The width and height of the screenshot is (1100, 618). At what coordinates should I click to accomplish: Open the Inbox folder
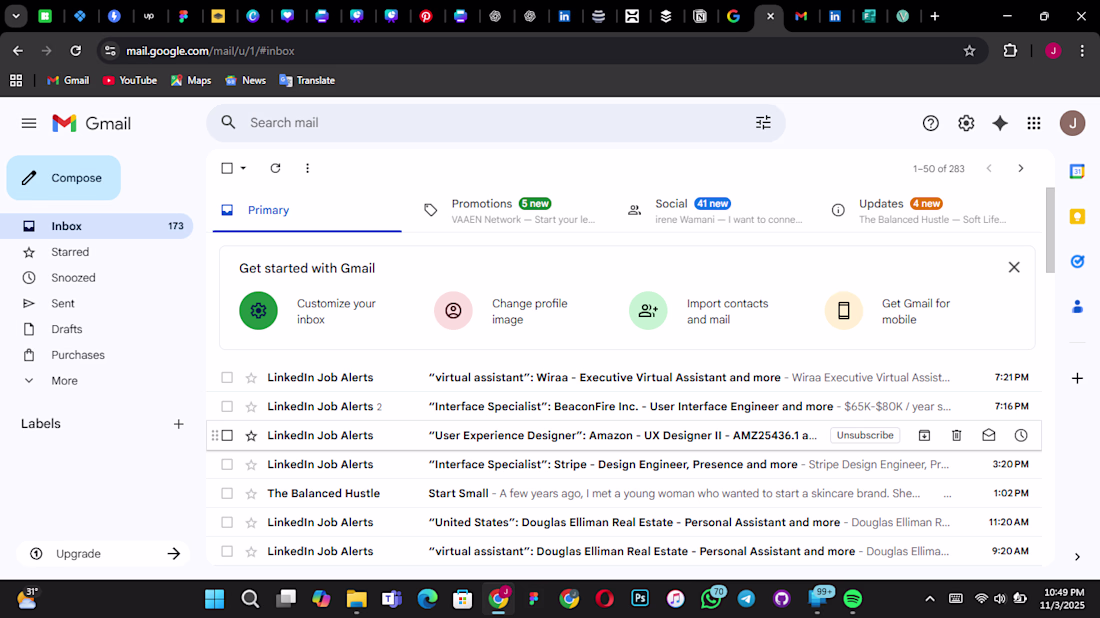[x=97, y=226]
